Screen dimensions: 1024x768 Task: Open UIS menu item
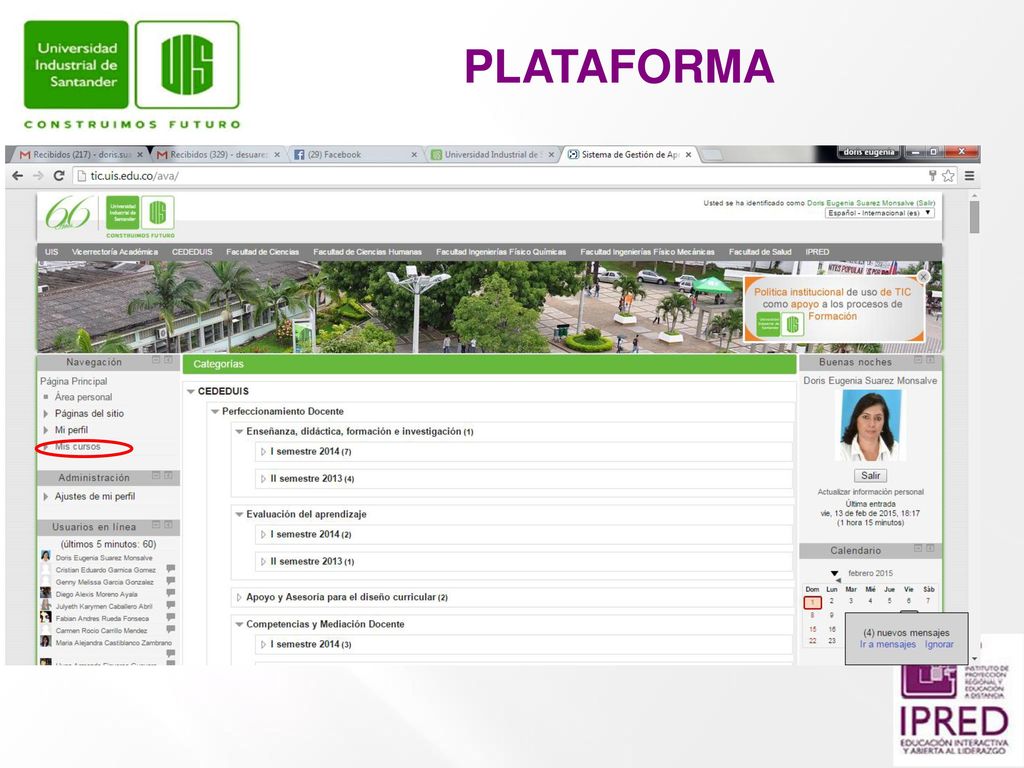pyautogui.click(x=52, y=251)
